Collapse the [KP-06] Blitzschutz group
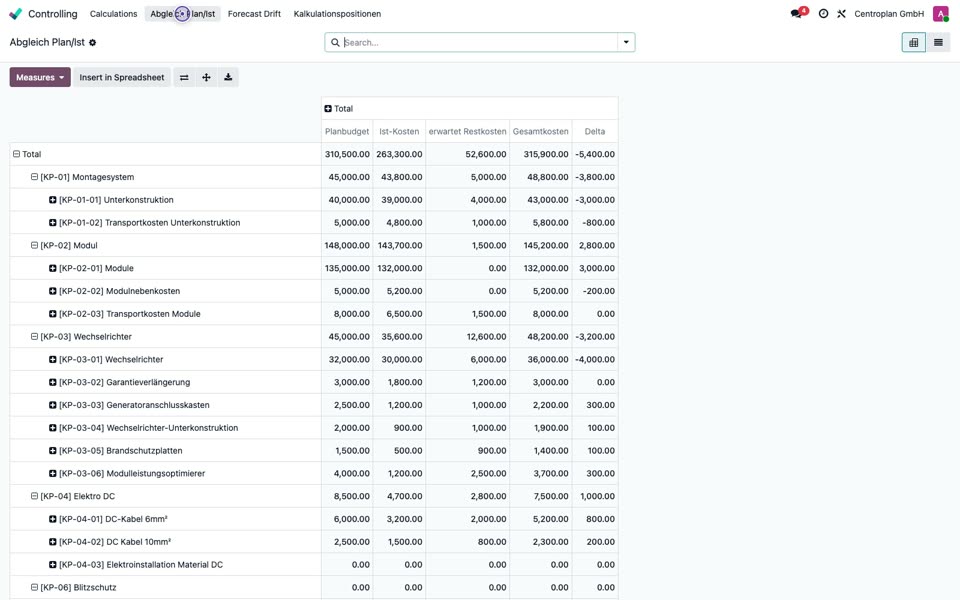Viewport: 960px width, 600px height. (x=165, y=587)
